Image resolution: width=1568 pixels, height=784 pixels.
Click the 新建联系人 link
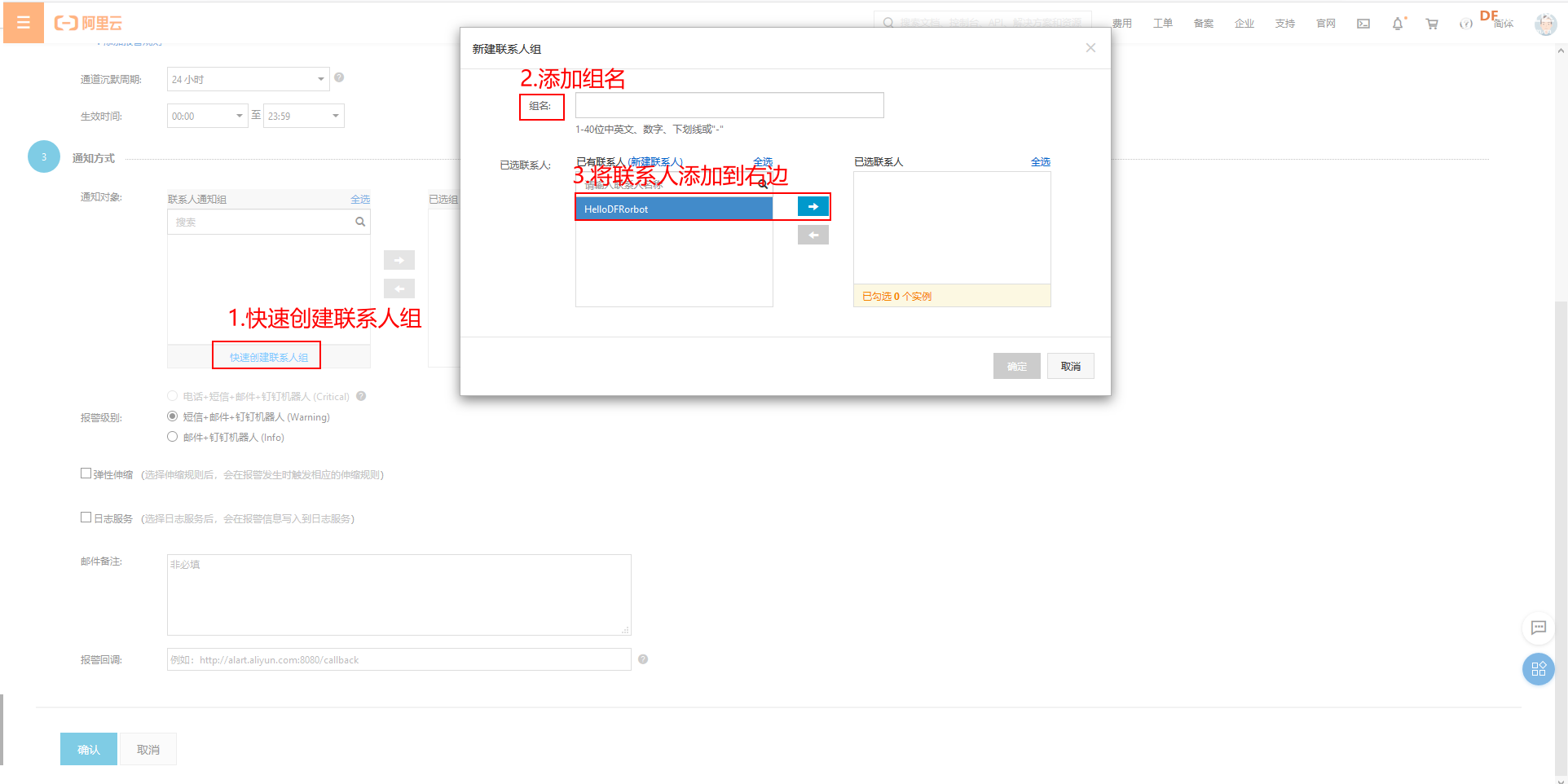655,162
